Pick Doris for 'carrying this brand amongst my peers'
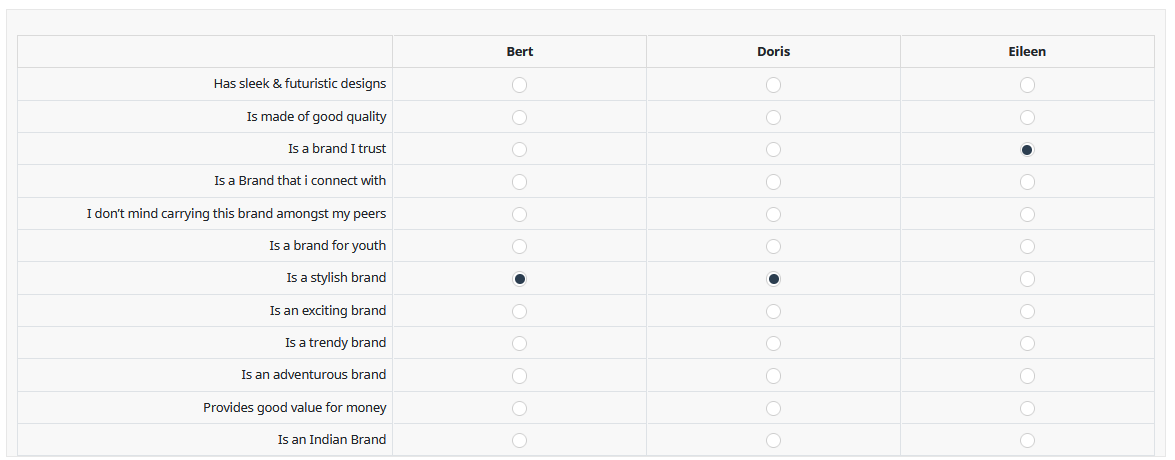 point(773,214)
